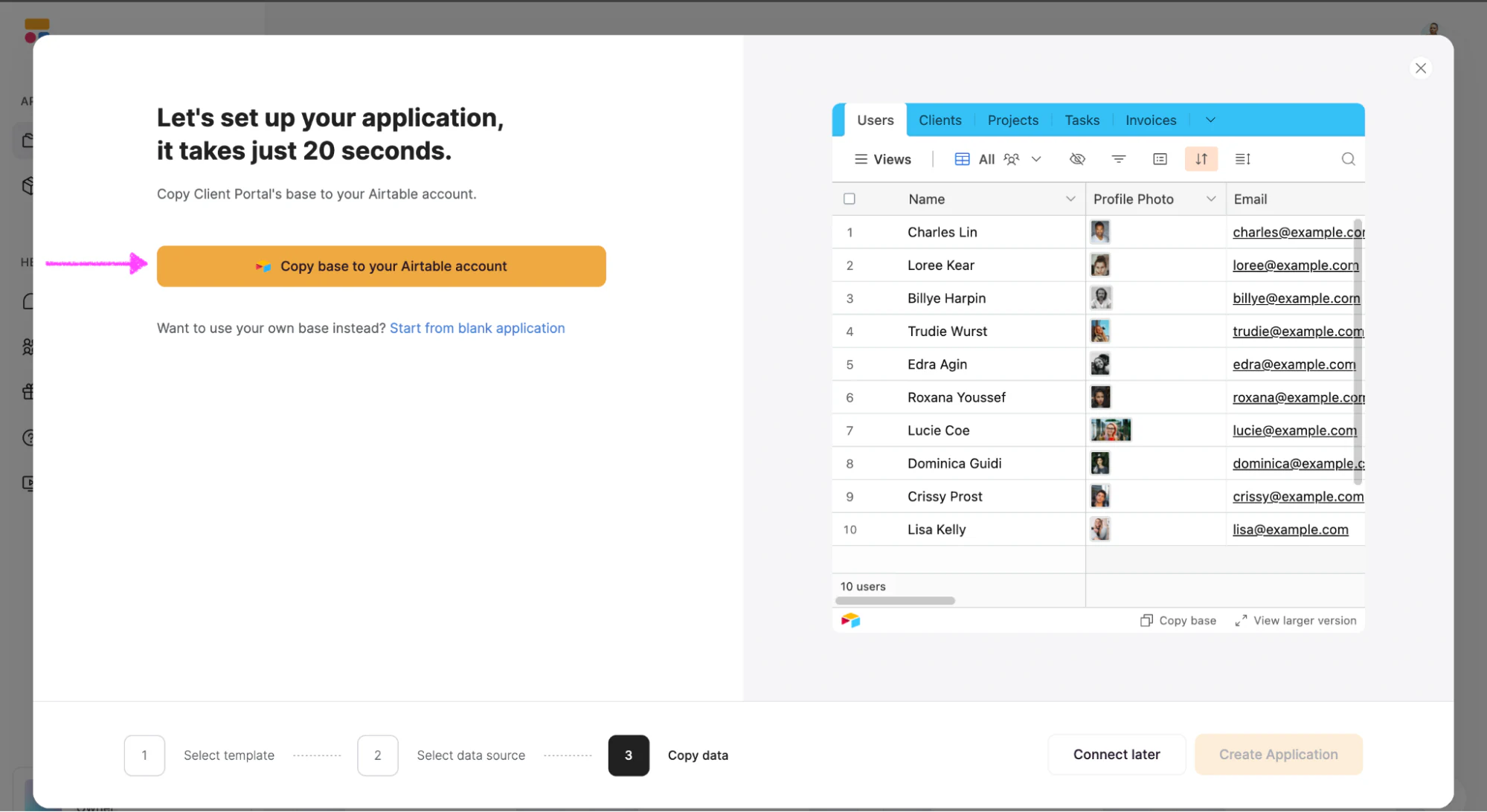Click the charles@example.com email link
Screen dimensions: 1487x812
coord(1298,232)
